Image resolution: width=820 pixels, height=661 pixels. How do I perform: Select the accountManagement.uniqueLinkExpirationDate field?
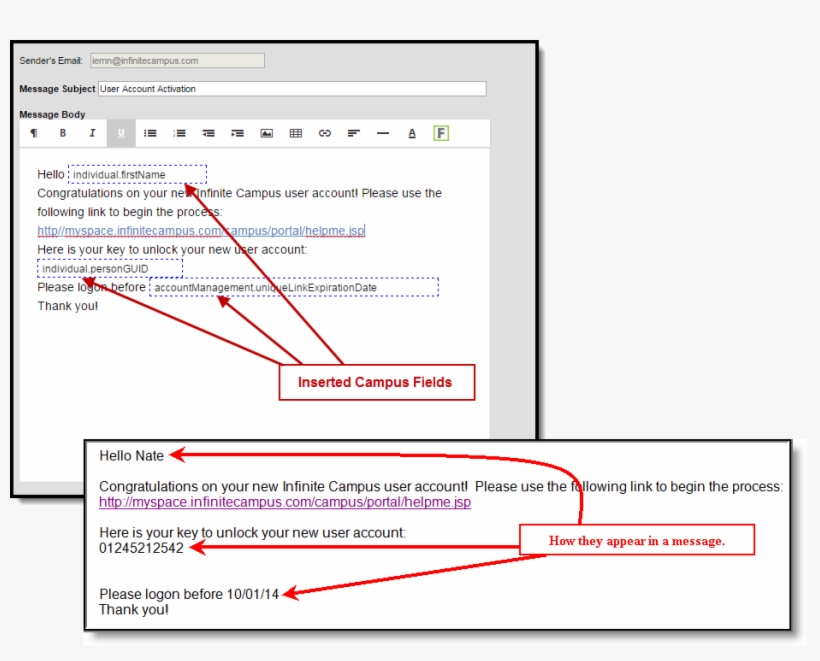[x=294, y=288]
